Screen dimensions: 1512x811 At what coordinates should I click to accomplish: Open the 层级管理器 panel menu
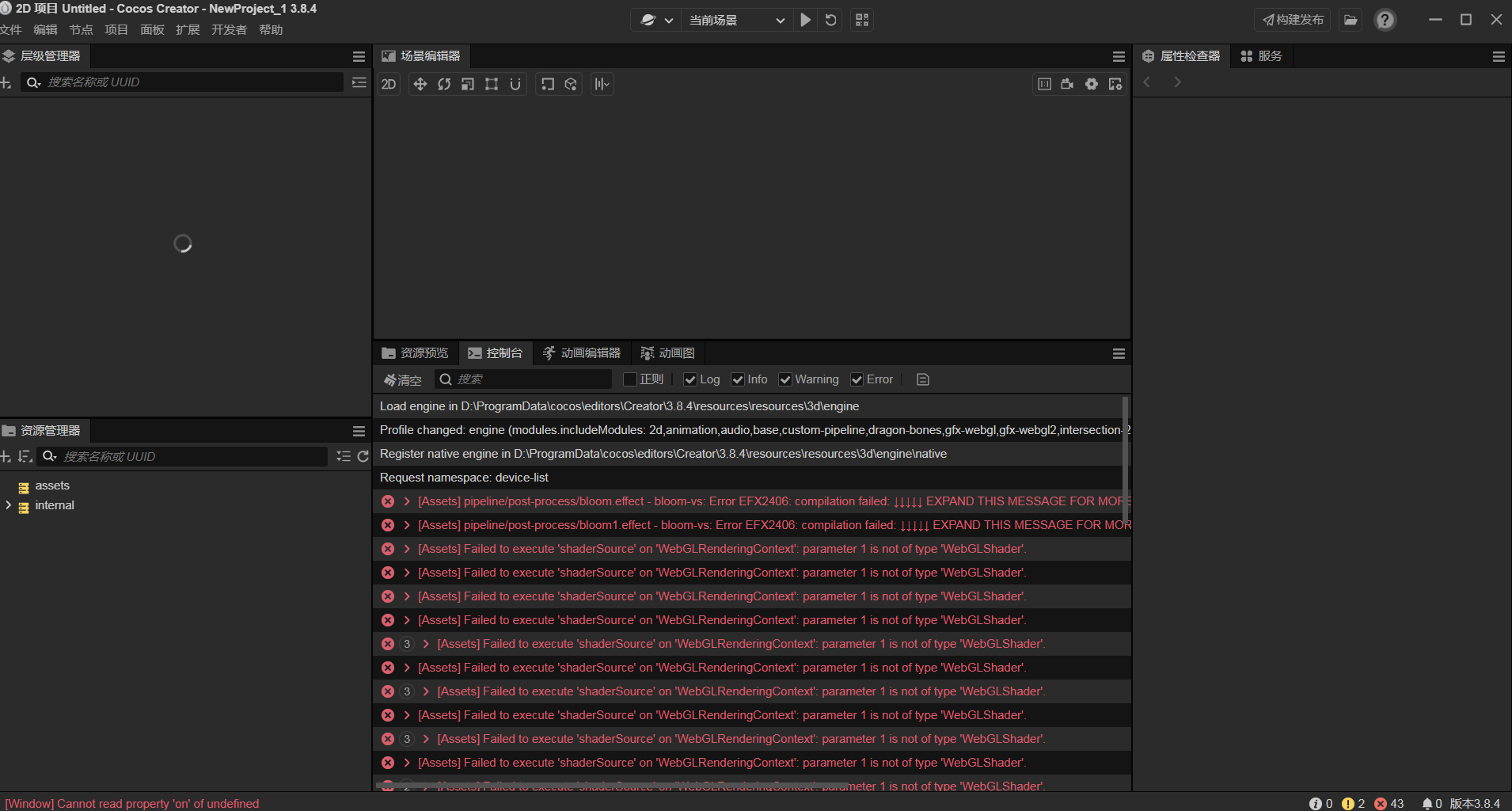coord(359,56)
